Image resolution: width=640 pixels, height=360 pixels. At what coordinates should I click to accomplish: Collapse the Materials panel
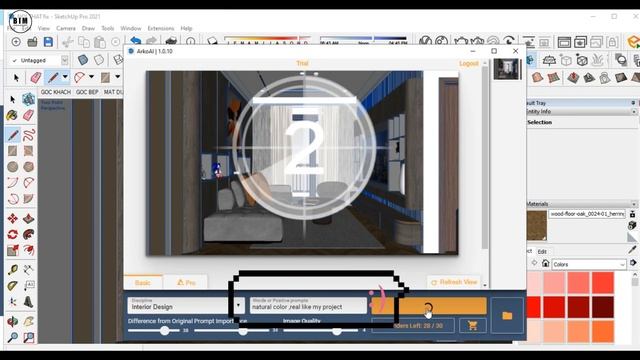pos(634,204)
